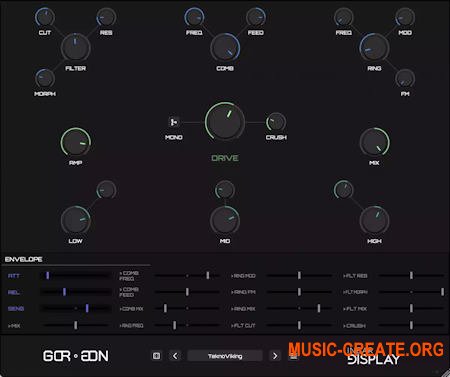Click the SENS label

coord(16,309)
